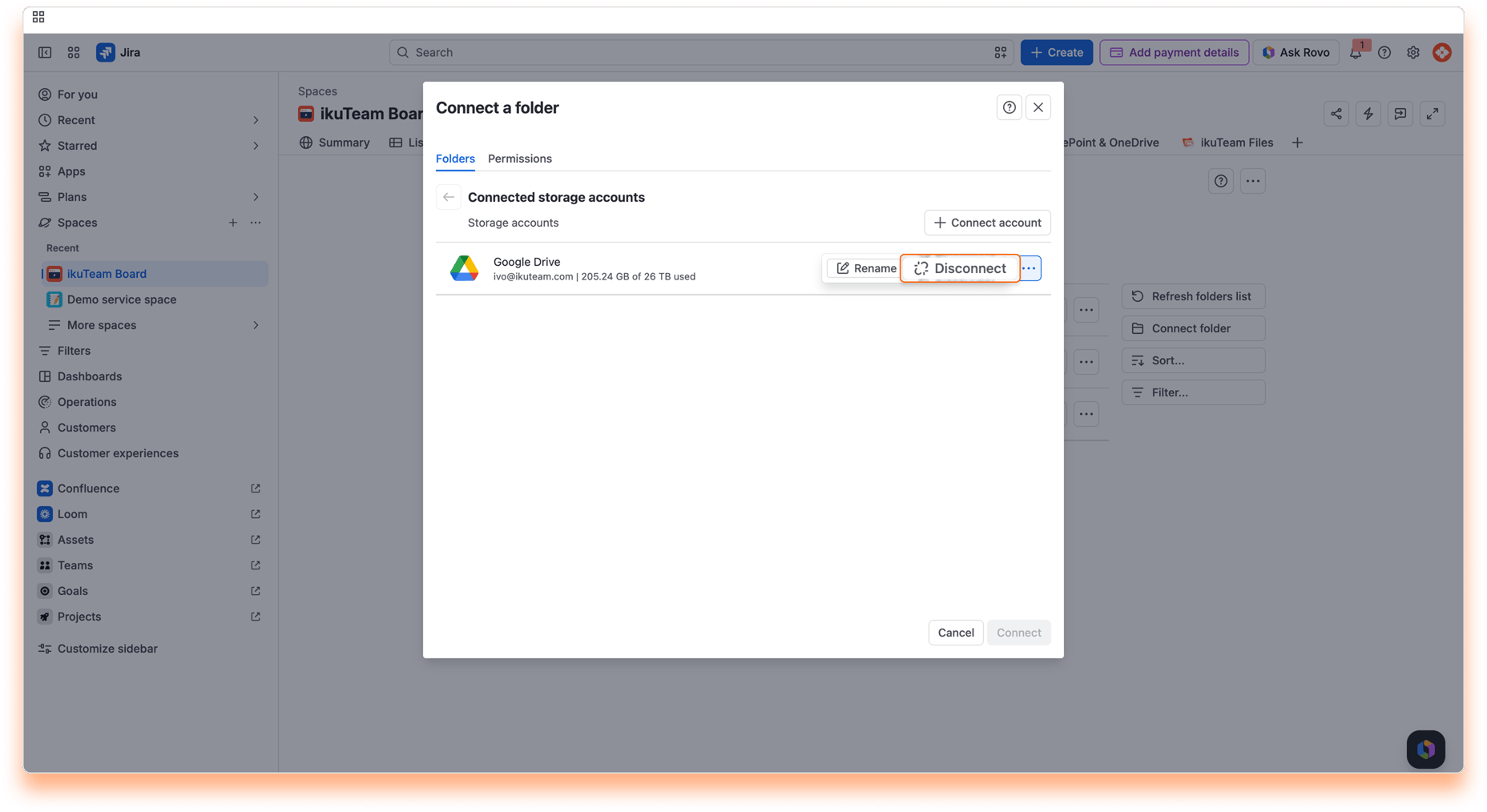1487x812 pixels.
Task: Switch to the Permissions tab
Action: (520, 159)
